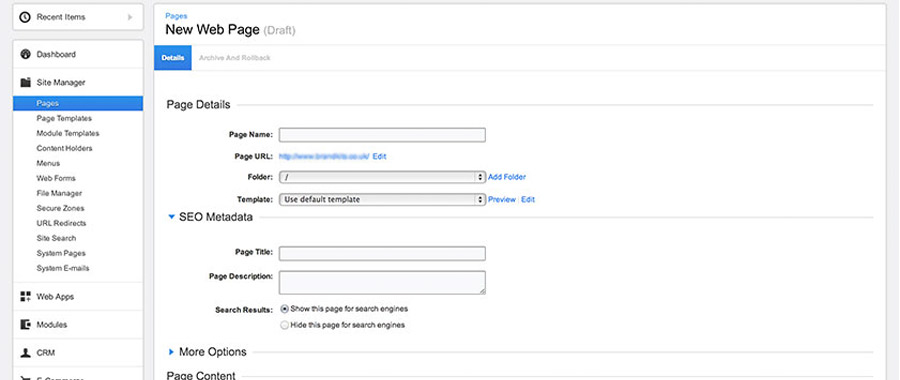
Task: Click the template Preview link
Action: tap(502, 200)
